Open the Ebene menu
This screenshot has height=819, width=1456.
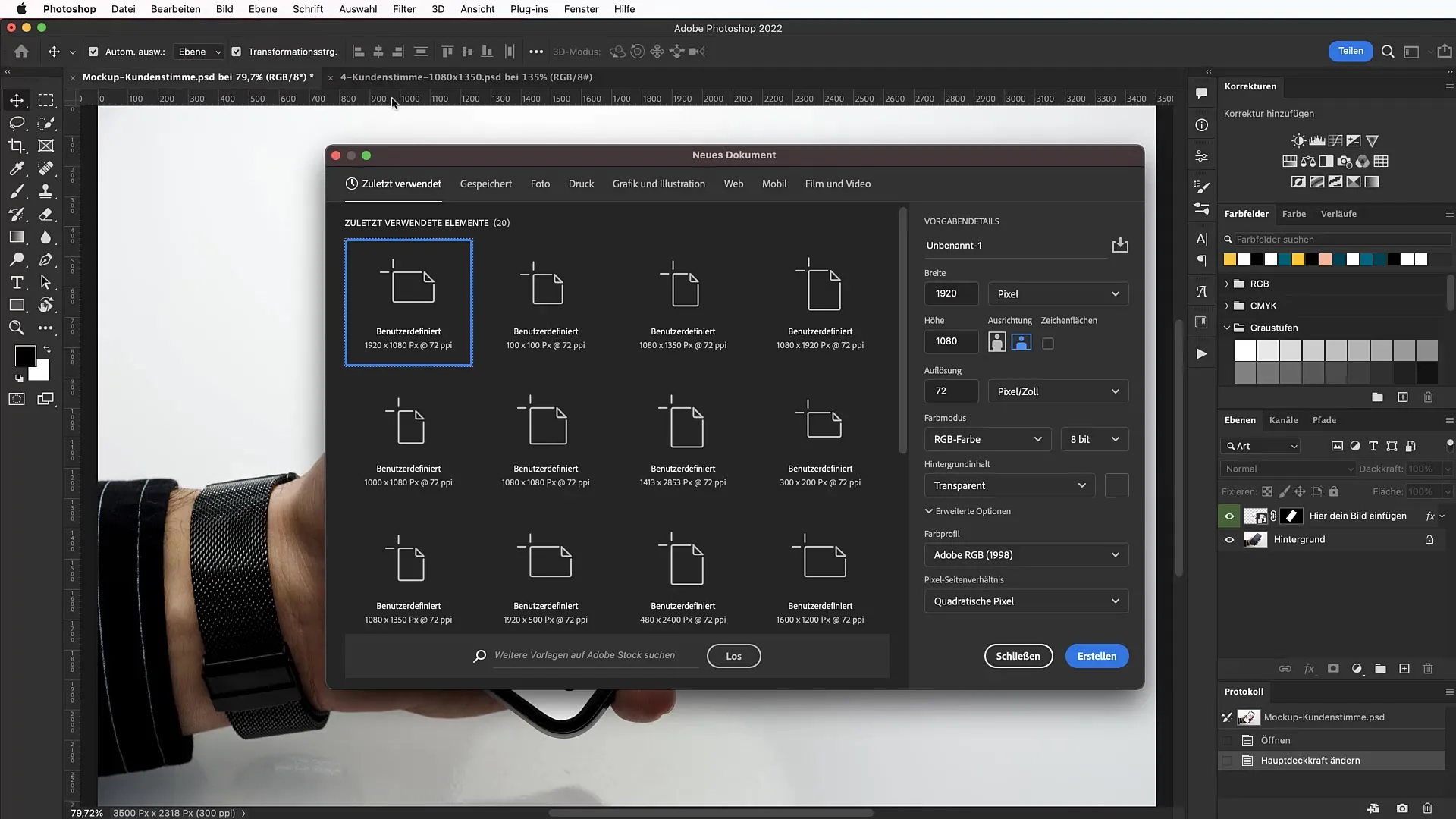click(262, 9)
